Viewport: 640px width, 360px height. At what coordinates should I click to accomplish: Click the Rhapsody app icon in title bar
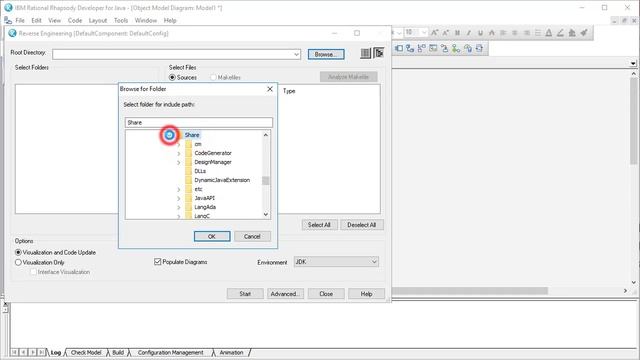click(8, 7)
